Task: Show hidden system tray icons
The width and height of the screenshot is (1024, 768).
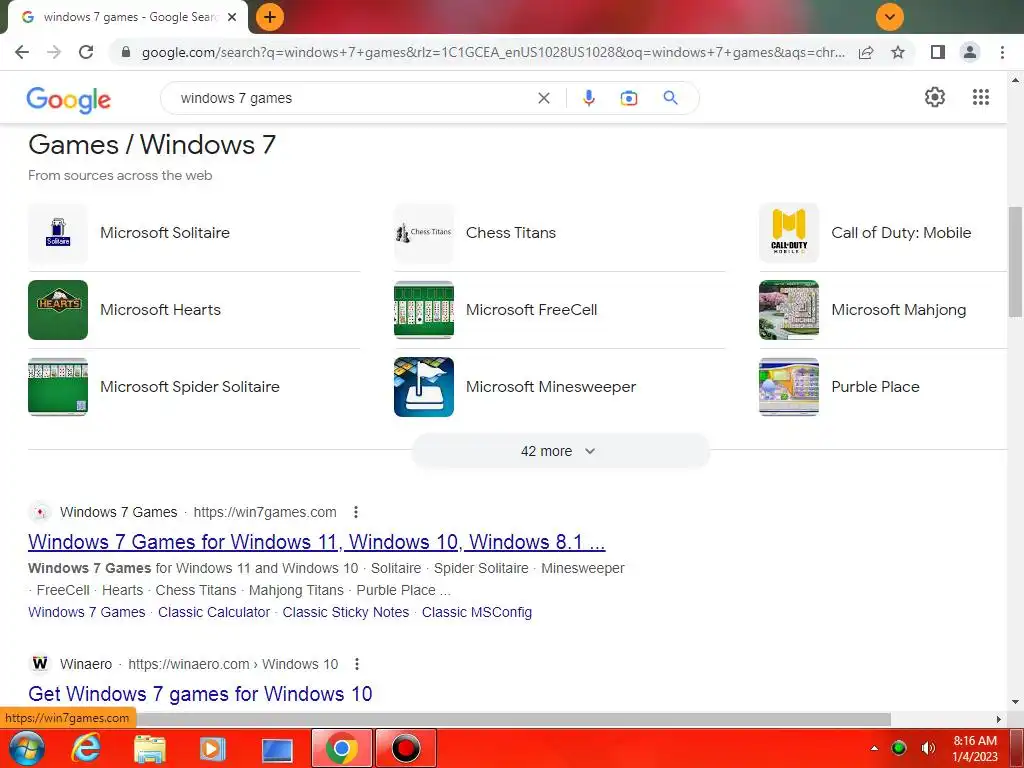Action: [x=874, y=748]
